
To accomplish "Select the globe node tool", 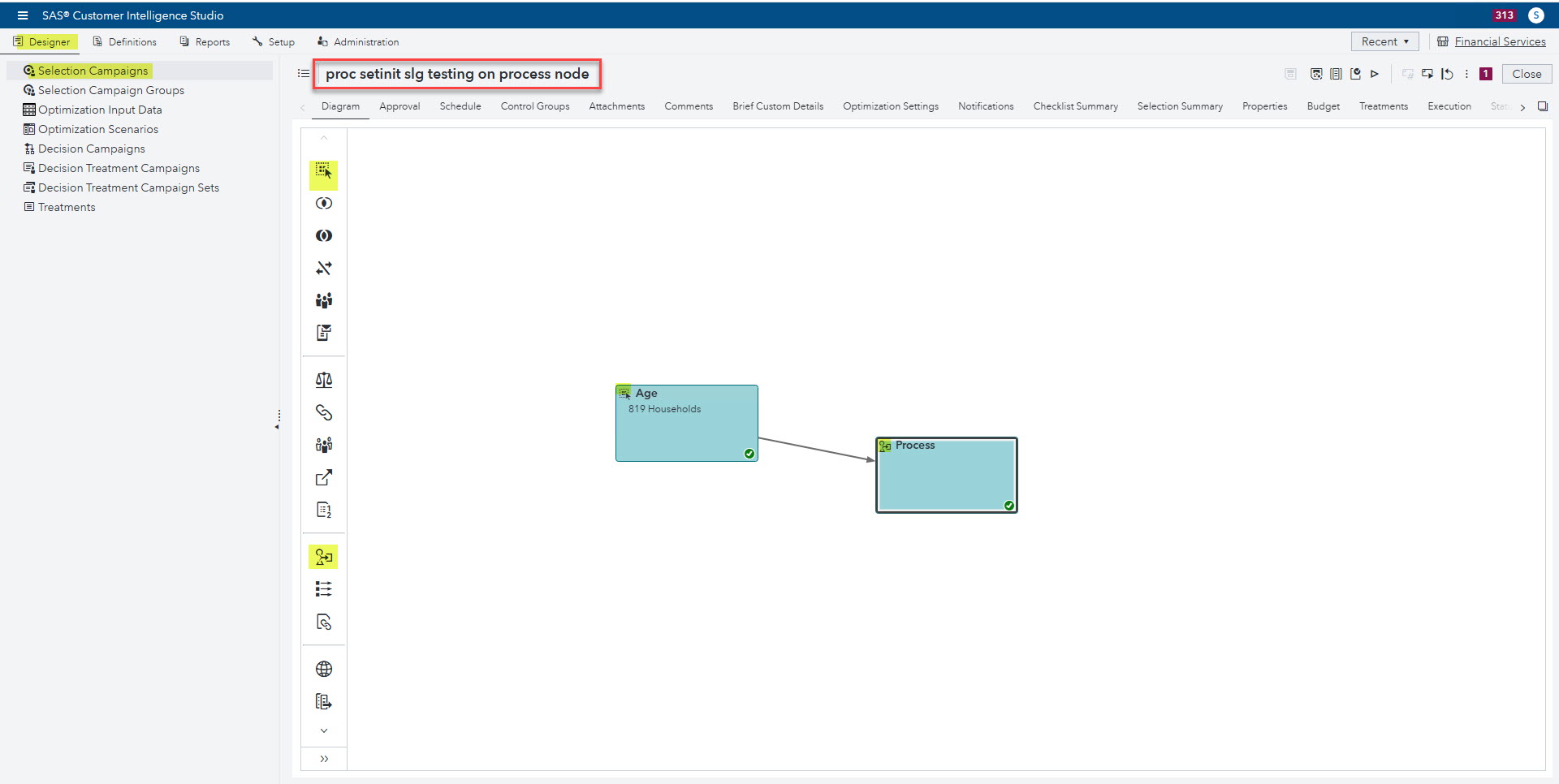I will tap(323, 669).
